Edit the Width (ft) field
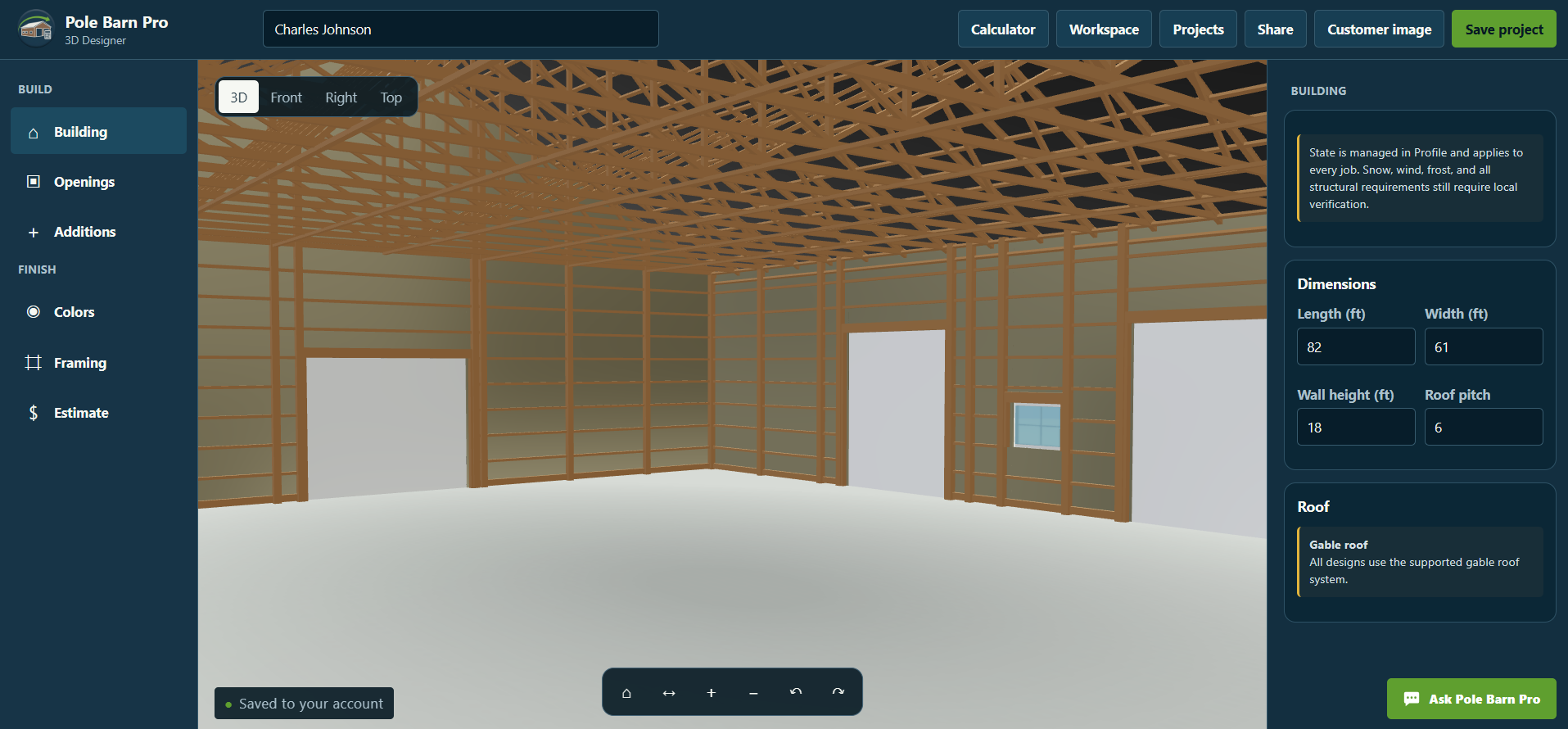 (1484, 346)
